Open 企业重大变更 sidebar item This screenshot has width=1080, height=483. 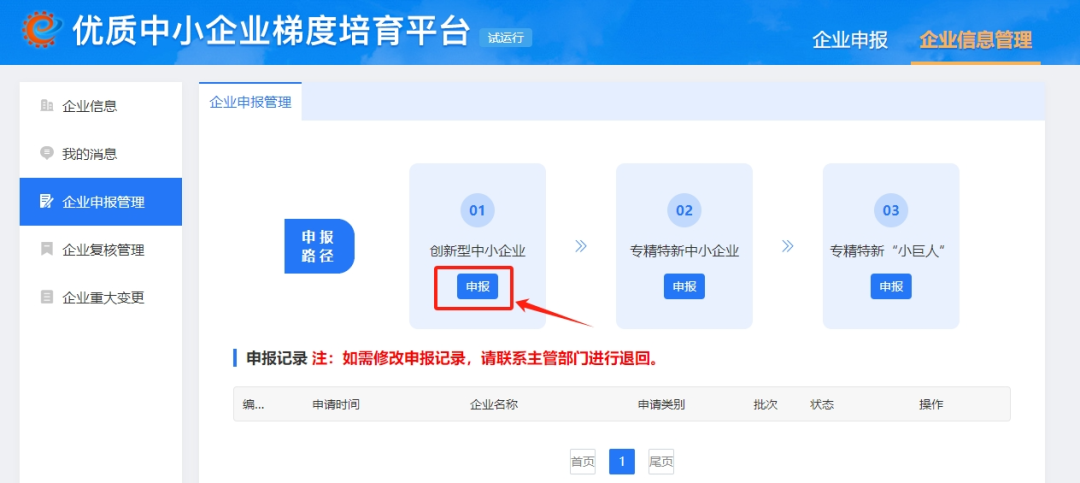coord(101,298)
